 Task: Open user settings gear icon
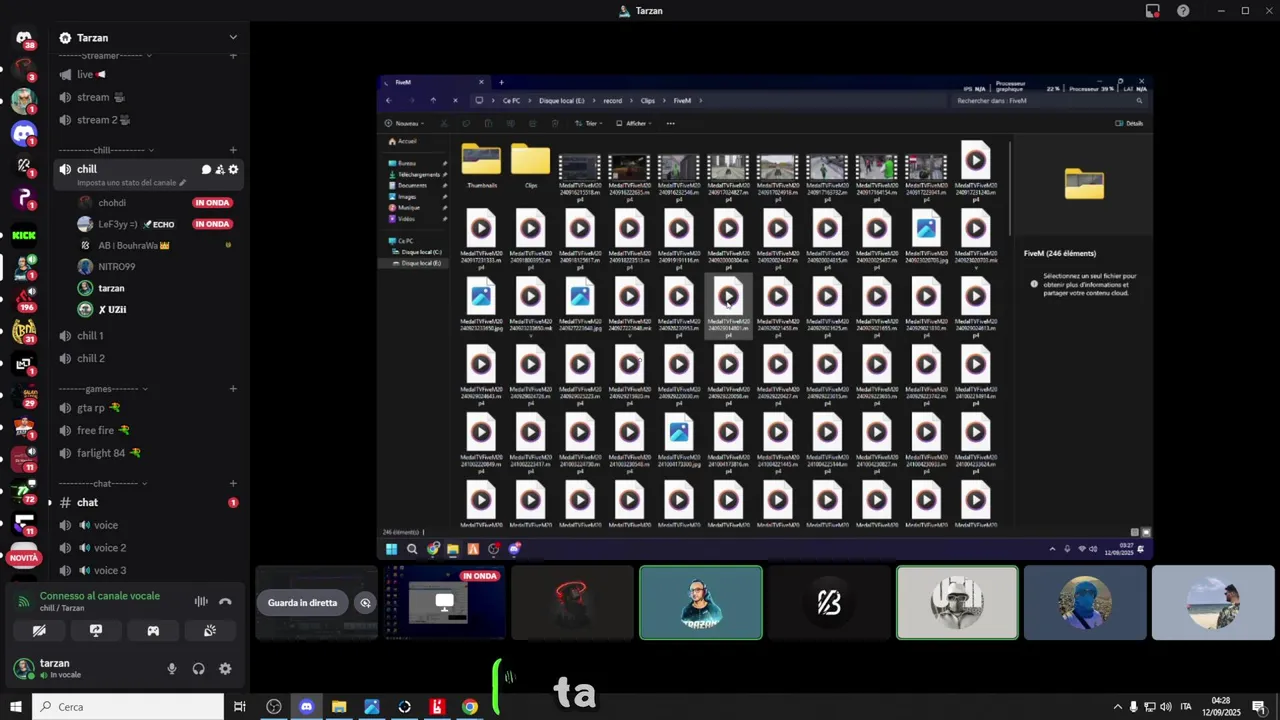click(225, 669)
